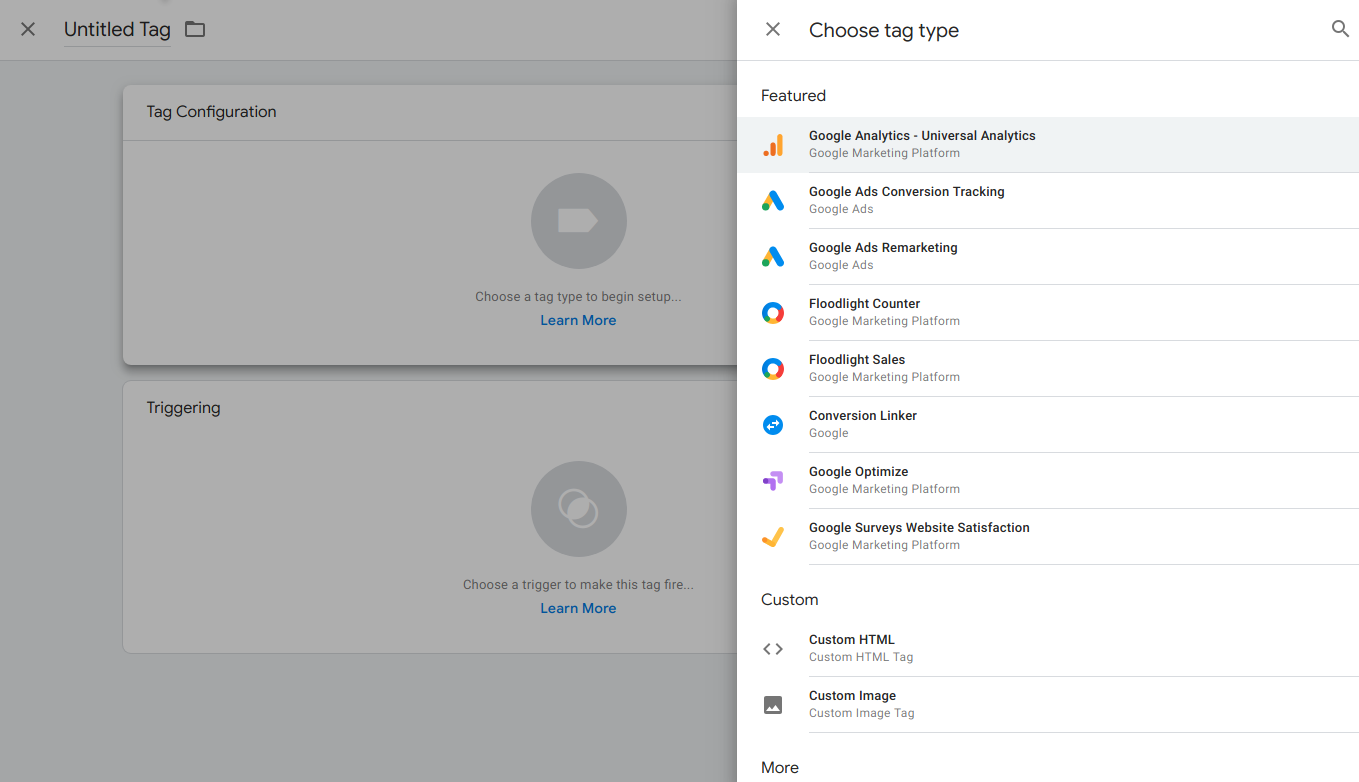Click 'Choose a trigger to make this tag fire...' text

pos(578,585)
